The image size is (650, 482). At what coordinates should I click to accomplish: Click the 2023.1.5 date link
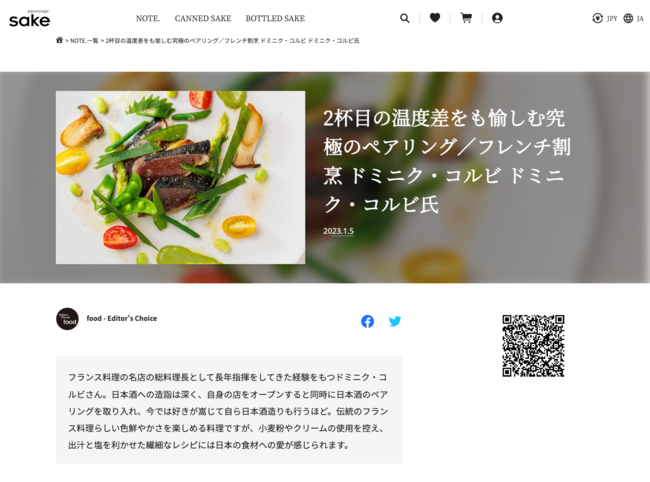pyautogui.click(x=338, y=231)
